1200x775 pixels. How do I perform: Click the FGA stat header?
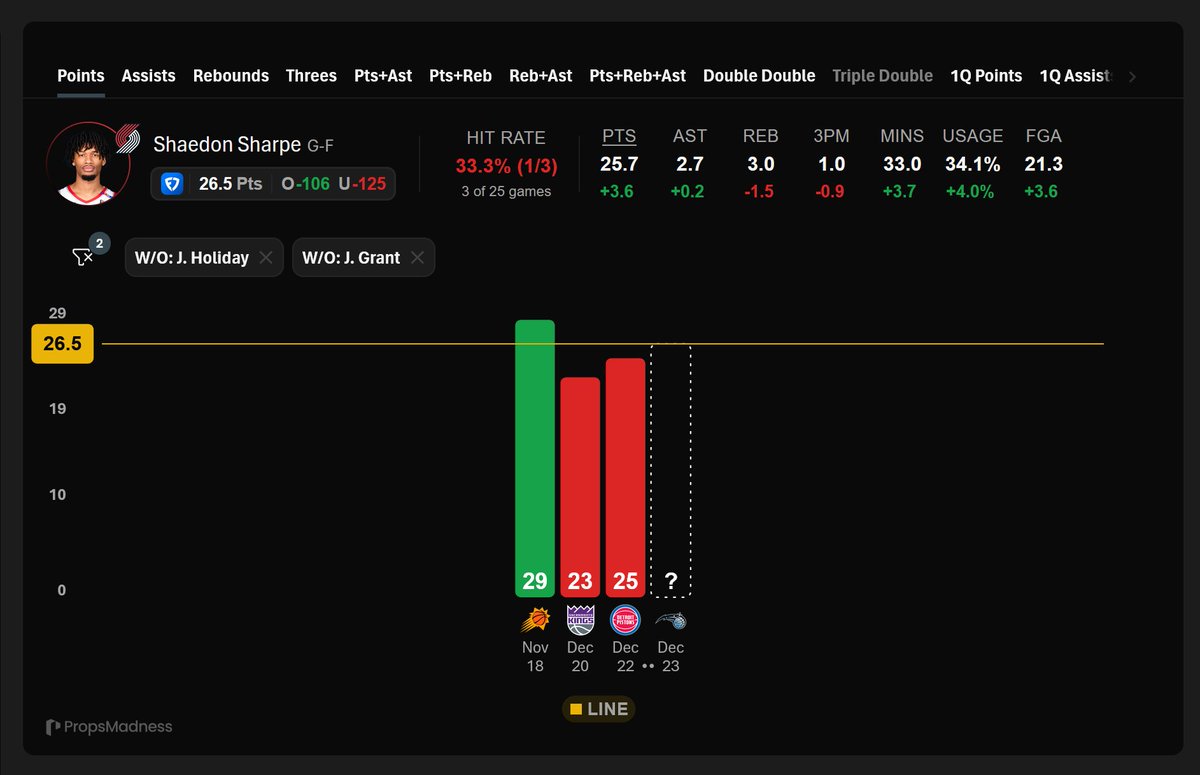[x=1044, y=136]
